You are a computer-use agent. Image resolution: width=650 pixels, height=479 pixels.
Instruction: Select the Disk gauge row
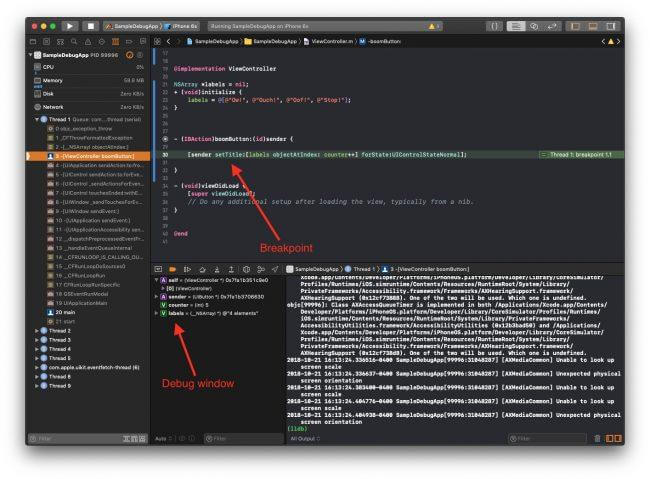pos(88,94)
